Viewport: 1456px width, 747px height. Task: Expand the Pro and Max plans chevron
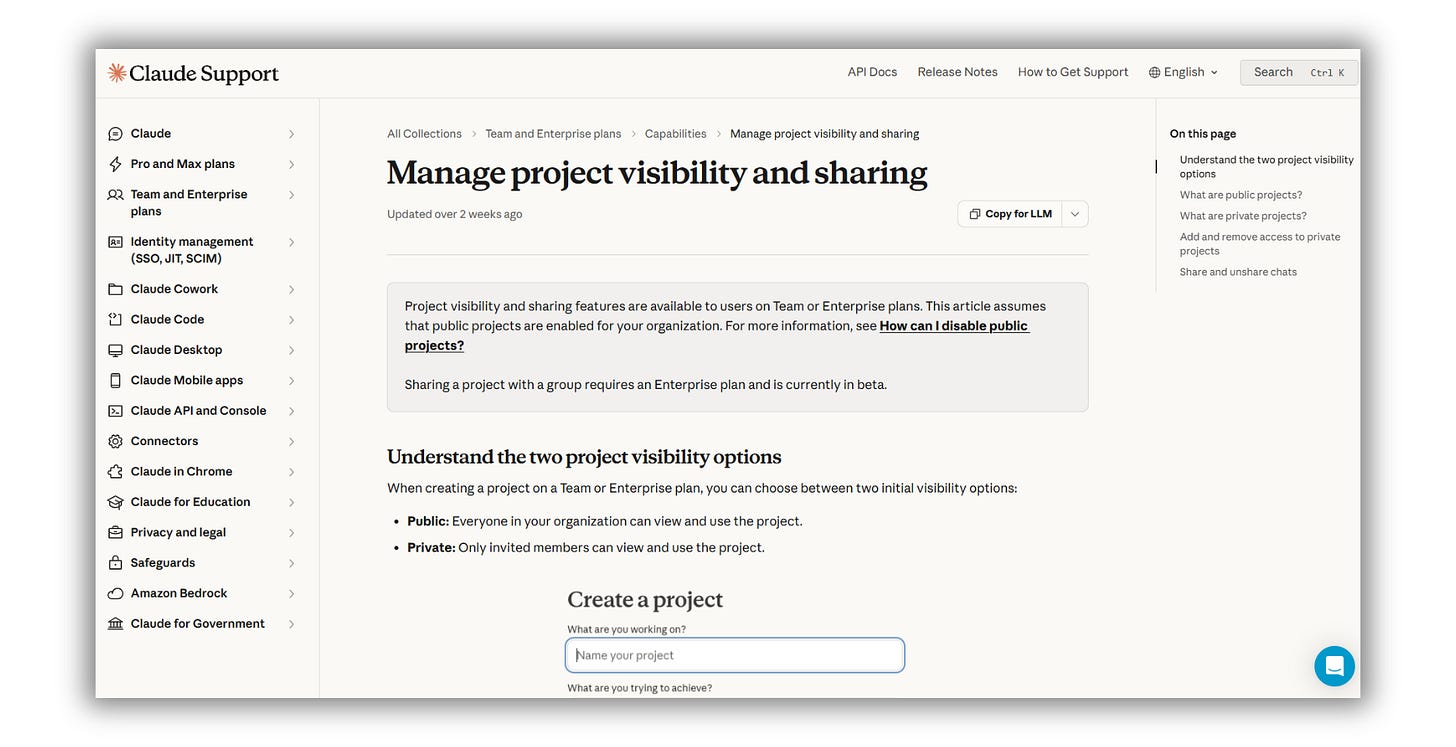point(292,164)
